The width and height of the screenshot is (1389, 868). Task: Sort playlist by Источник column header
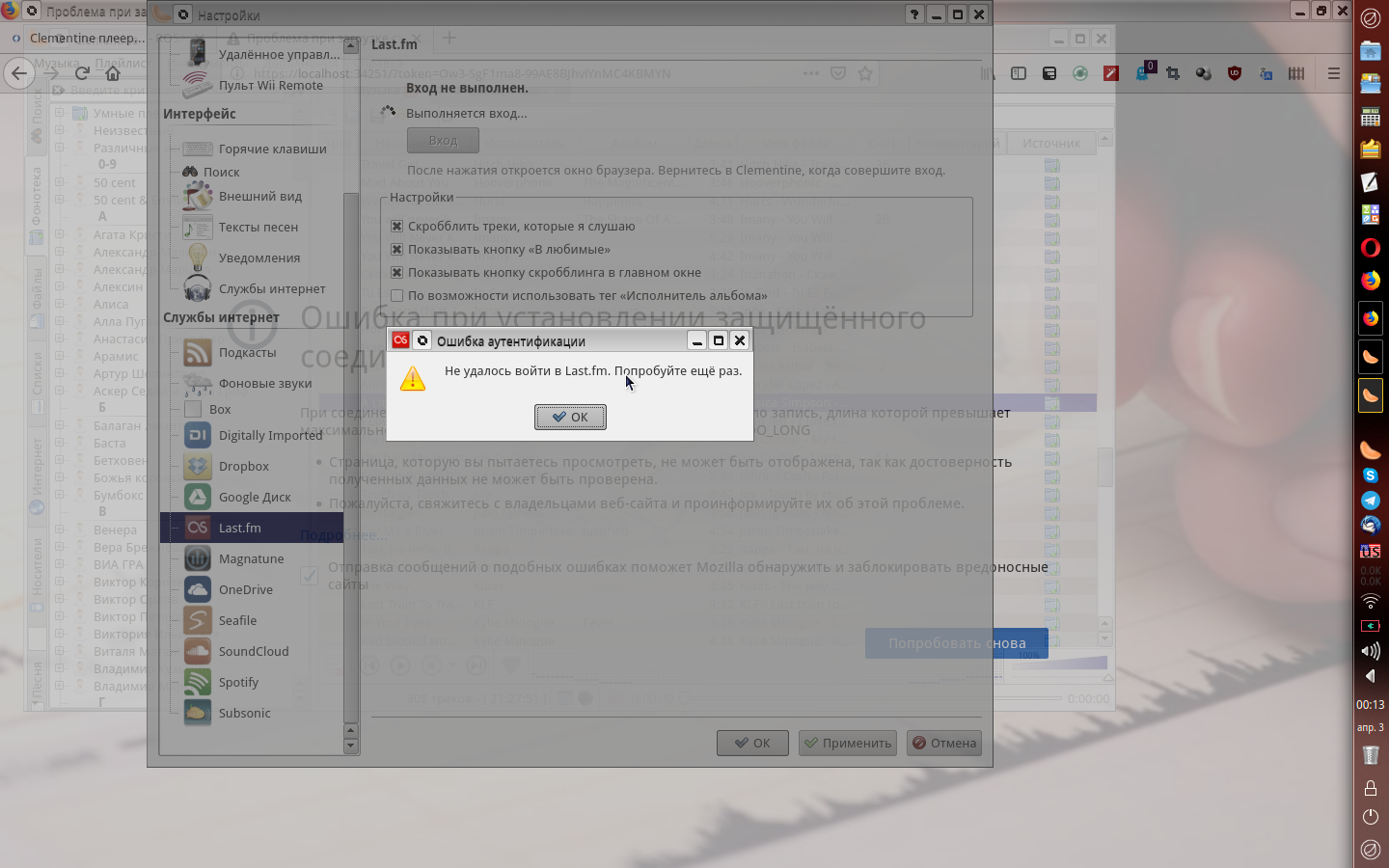1051,143
